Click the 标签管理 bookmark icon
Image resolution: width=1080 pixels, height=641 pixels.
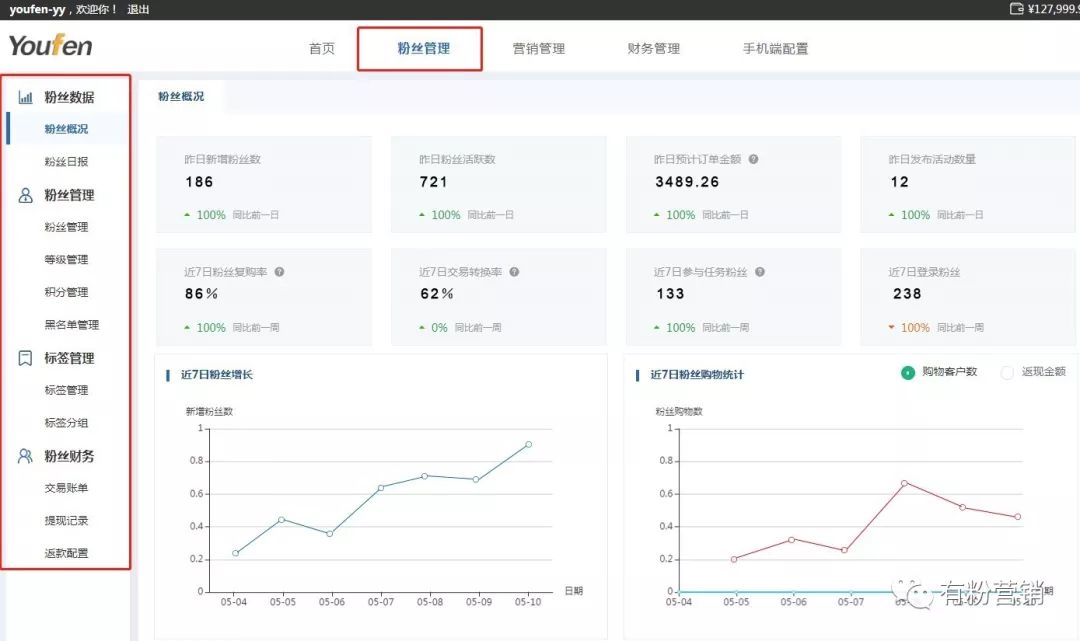[26, 358]
